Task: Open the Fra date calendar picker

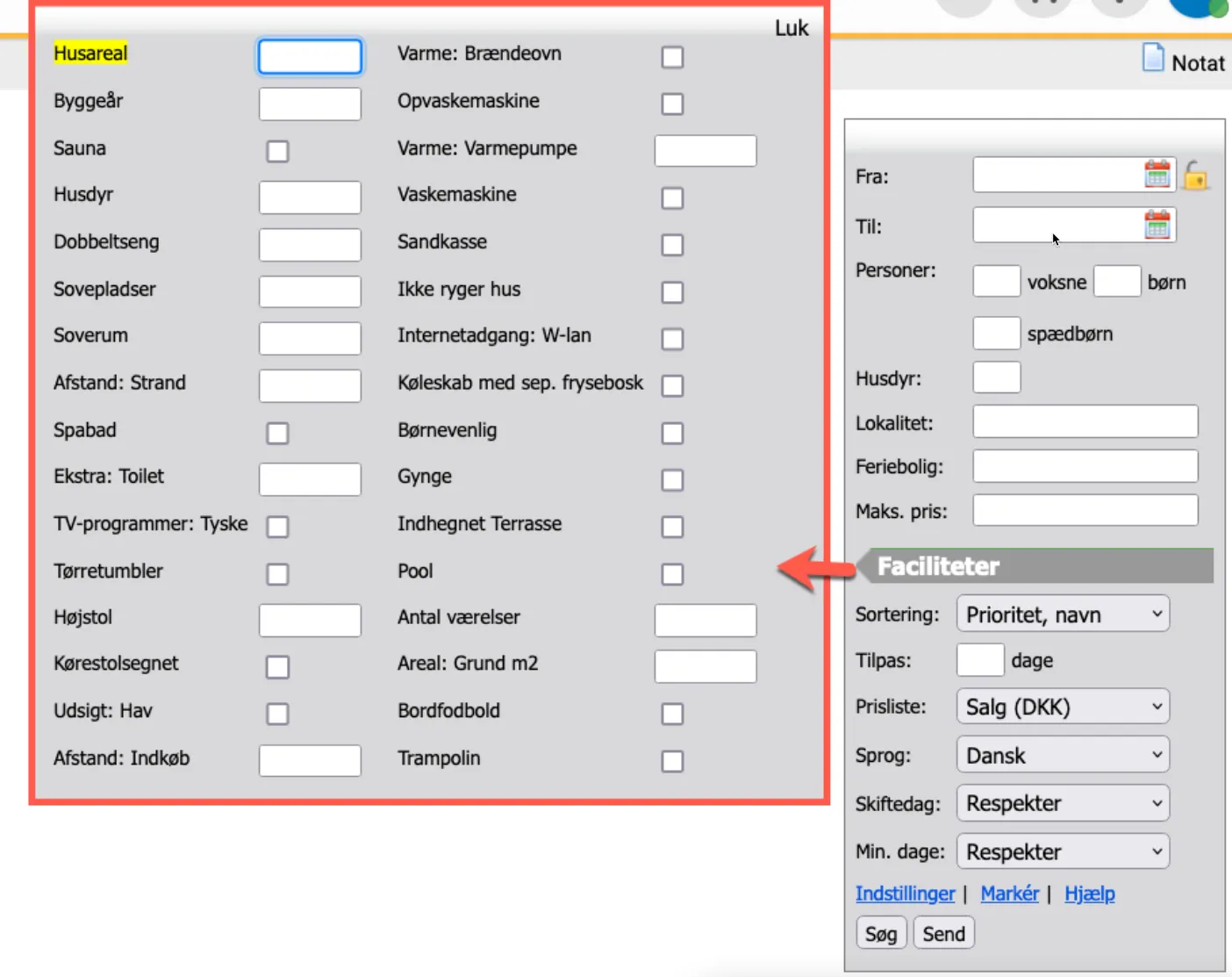Action: tap(1157, 175)
